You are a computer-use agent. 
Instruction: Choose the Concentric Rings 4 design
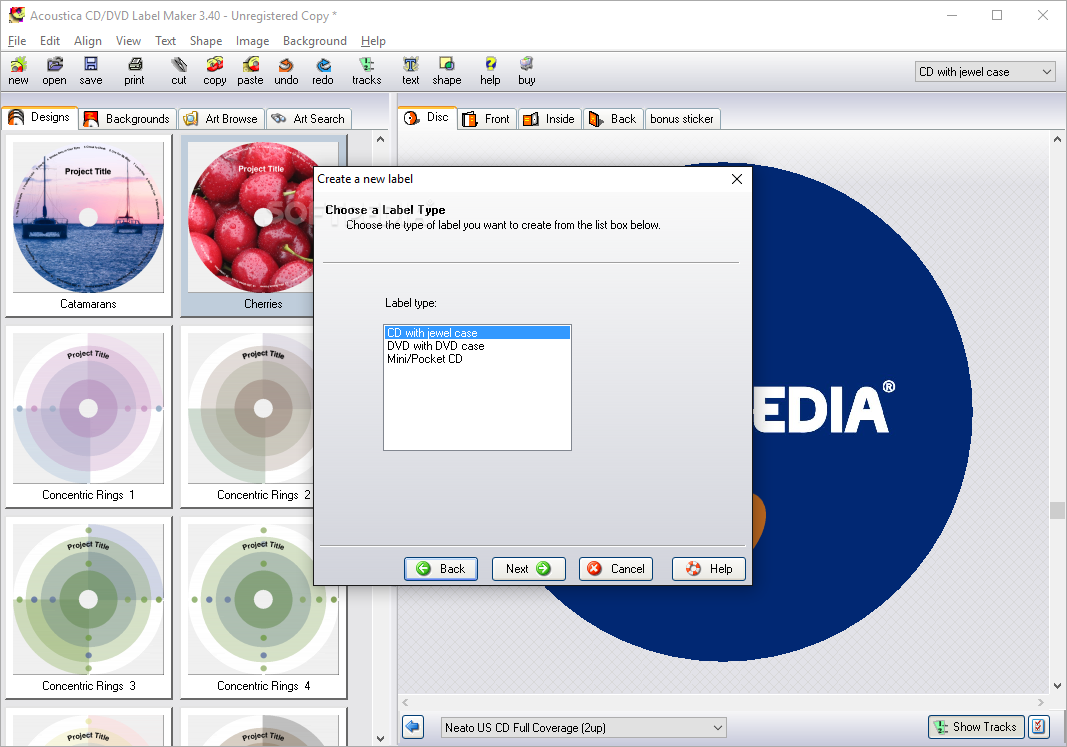tap(264, 608)
